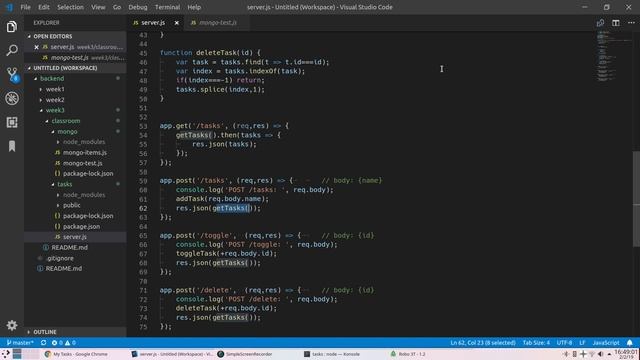640x360 pixels.
Task: Open the Search view in the activity bar
Action: [x=12, y=51]
